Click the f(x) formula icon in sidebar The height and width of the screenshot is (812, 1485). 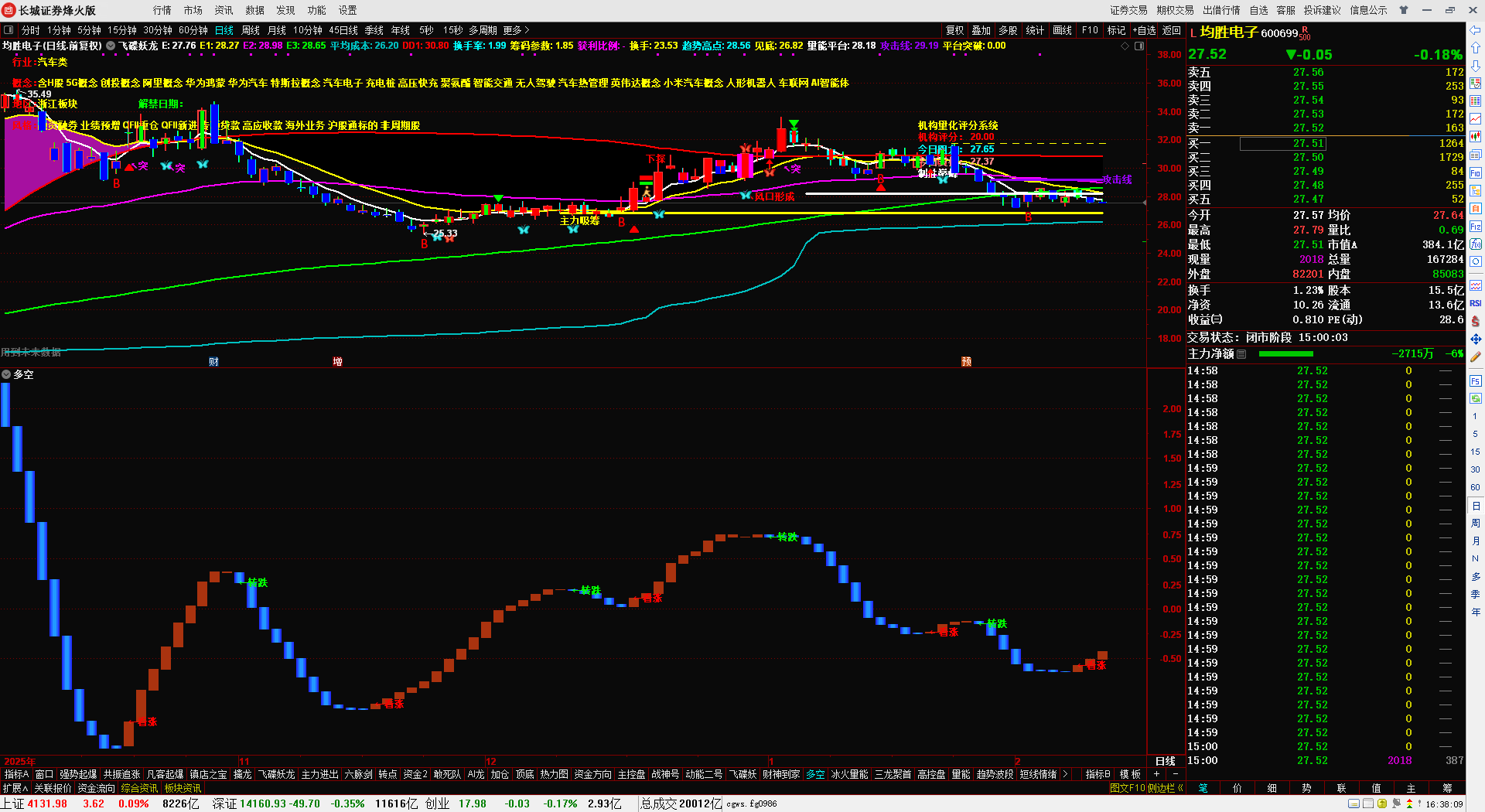click(x=1476, y=244)
